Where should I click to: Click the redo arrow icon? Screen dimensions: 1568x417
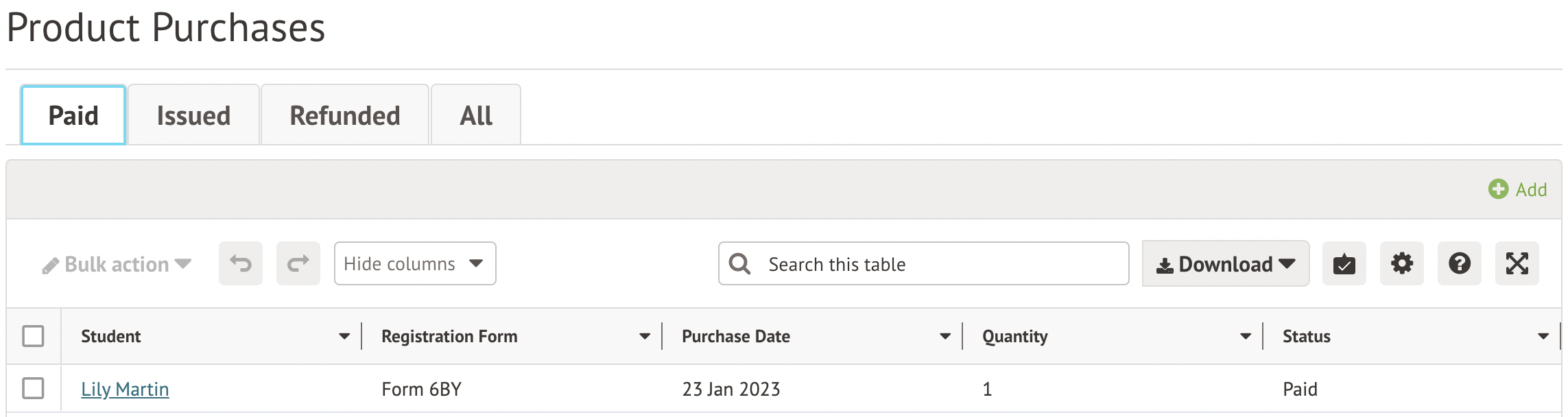298,263
